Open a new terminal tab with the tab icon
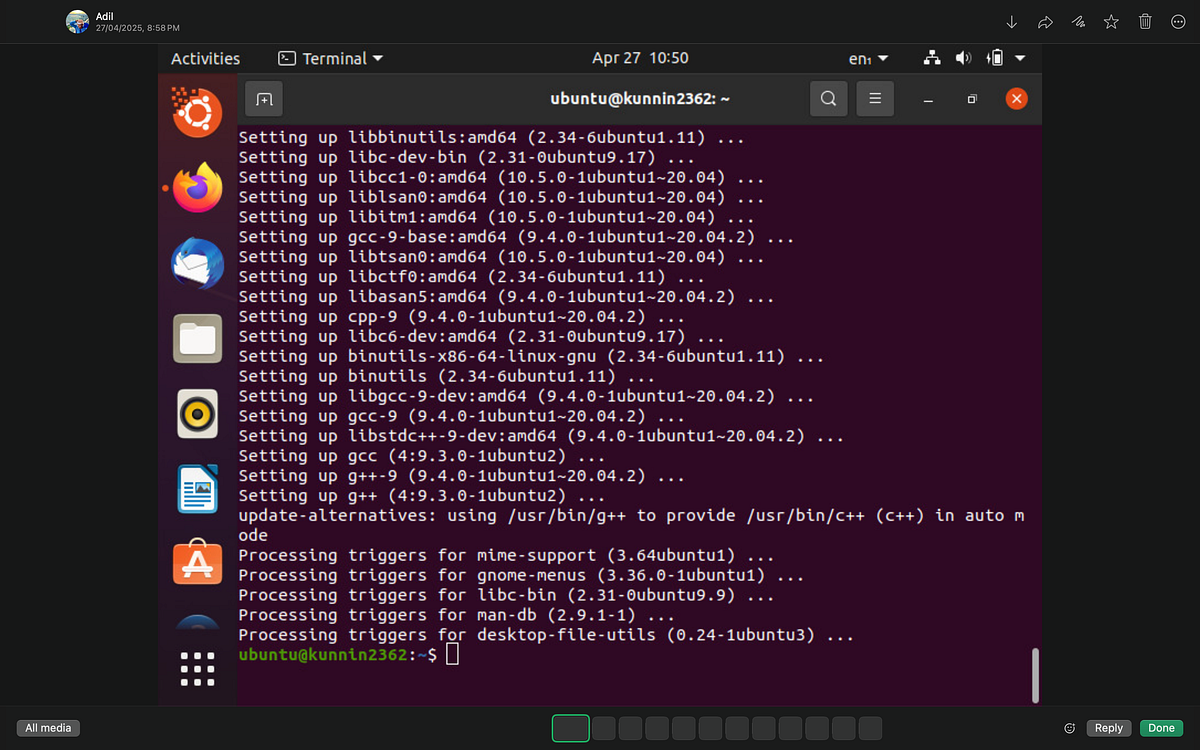The width and height of the screenshot is (1200, 750). (263, 99)
